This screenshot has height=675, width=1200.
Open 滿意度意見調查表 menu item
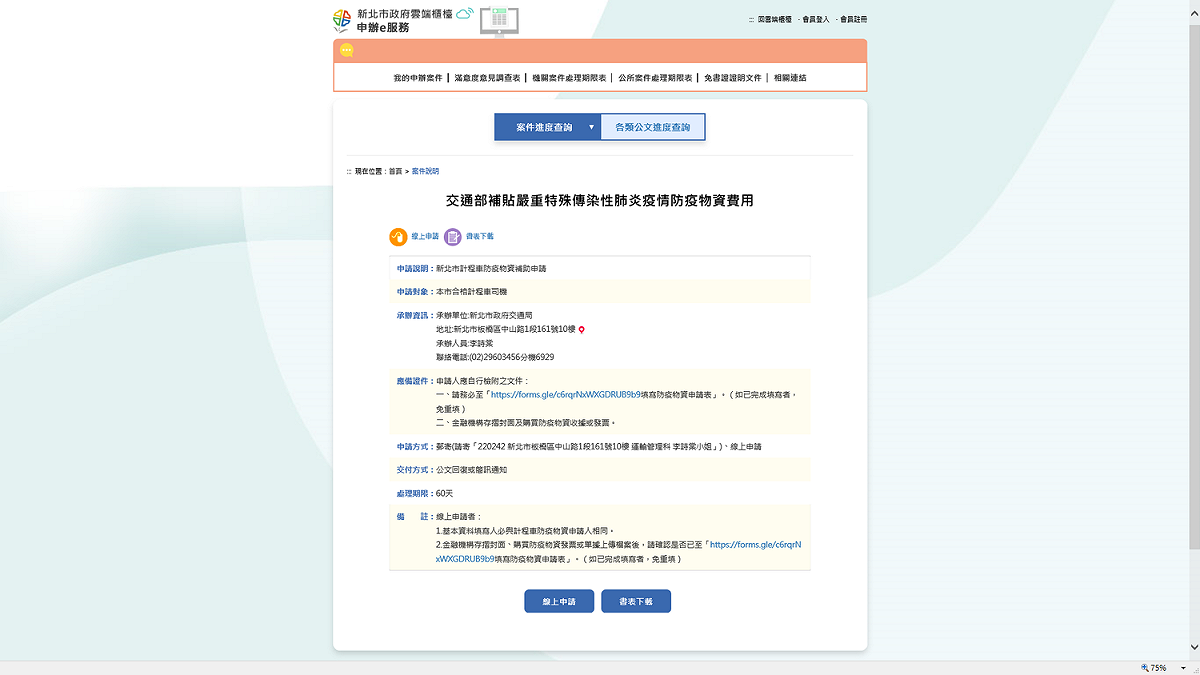pos(487,77)
